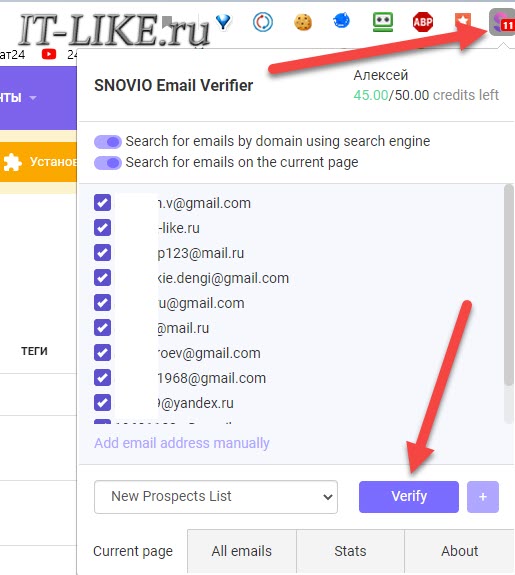Viewport: 515px width, 575px height.
Task: Click the blue round extension icon
Action: point(341,21)
